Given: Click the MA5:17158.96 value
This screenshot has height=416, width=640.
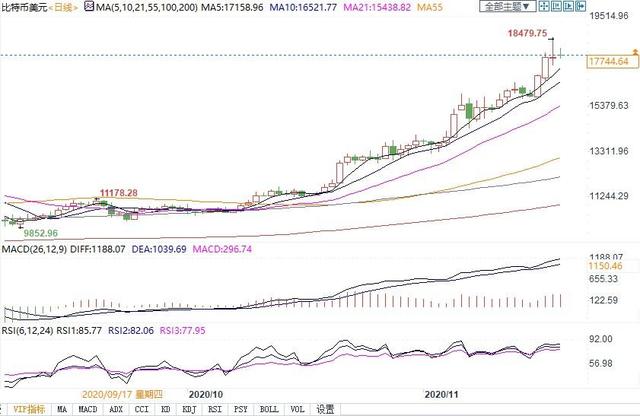Looking at the screenshot, I should (x=232, y=7).
